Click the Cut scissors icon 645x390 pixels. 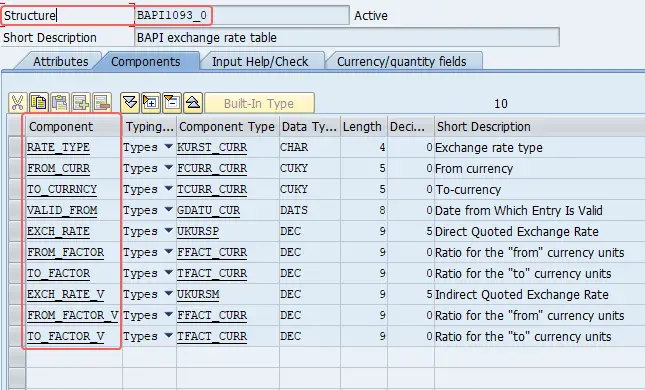(18, 103)
